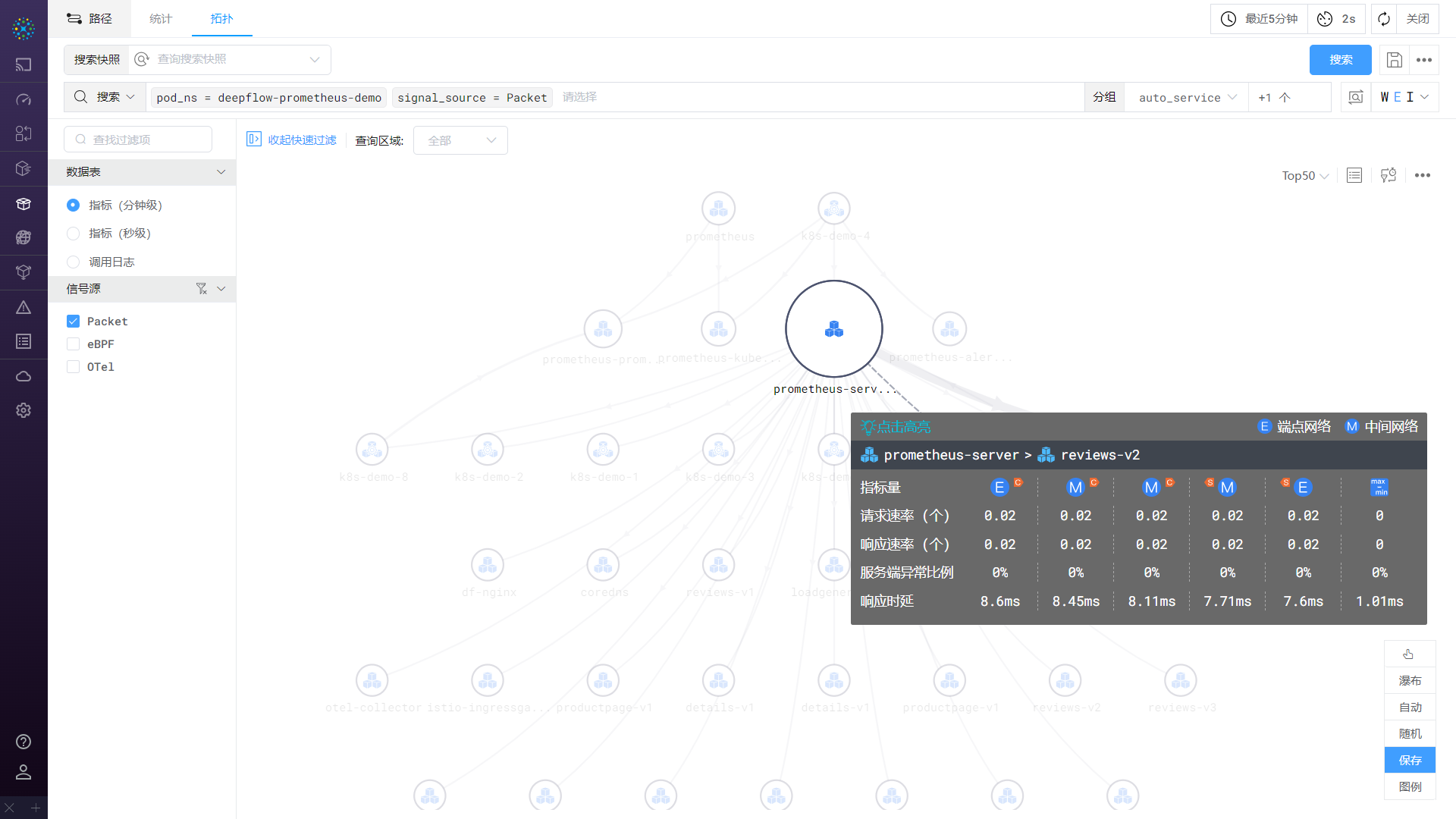Open the alert triangle sidebar icon
Viewport: 1456px width, 819px height.
[24, 307]
